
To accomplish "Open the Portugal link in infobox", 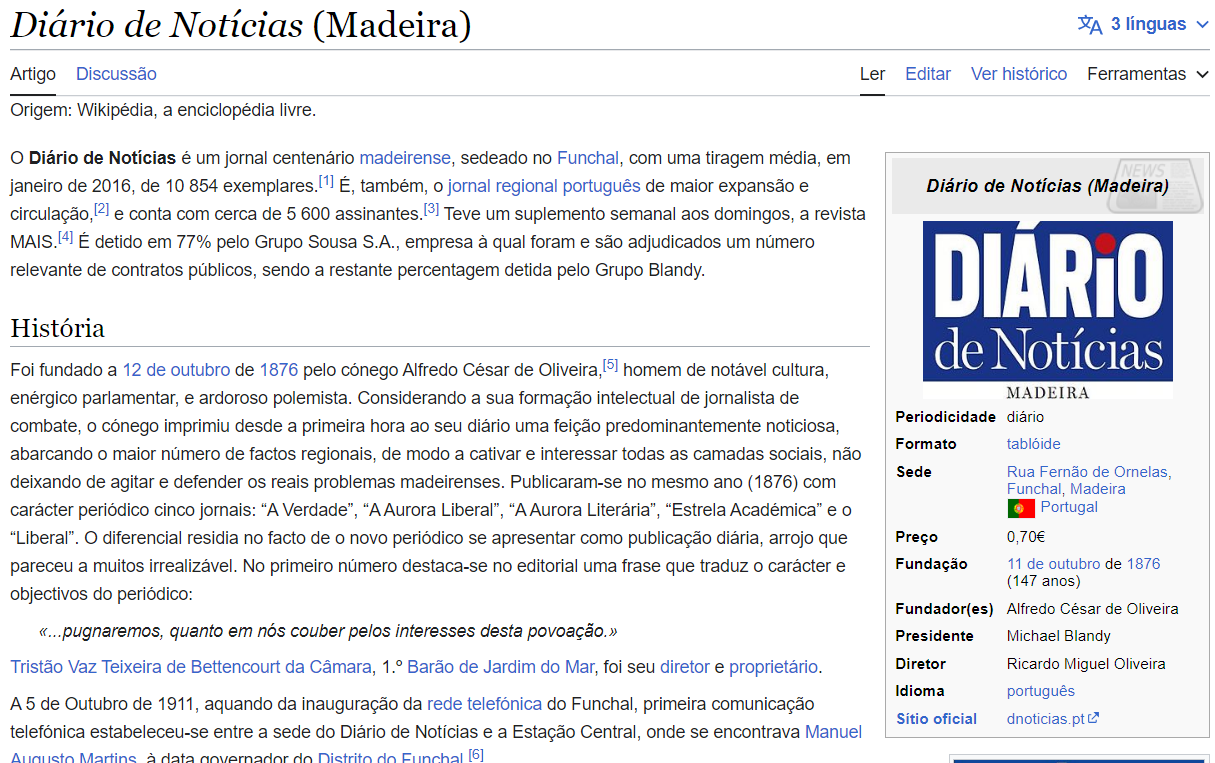I will tap(1069, 507).
